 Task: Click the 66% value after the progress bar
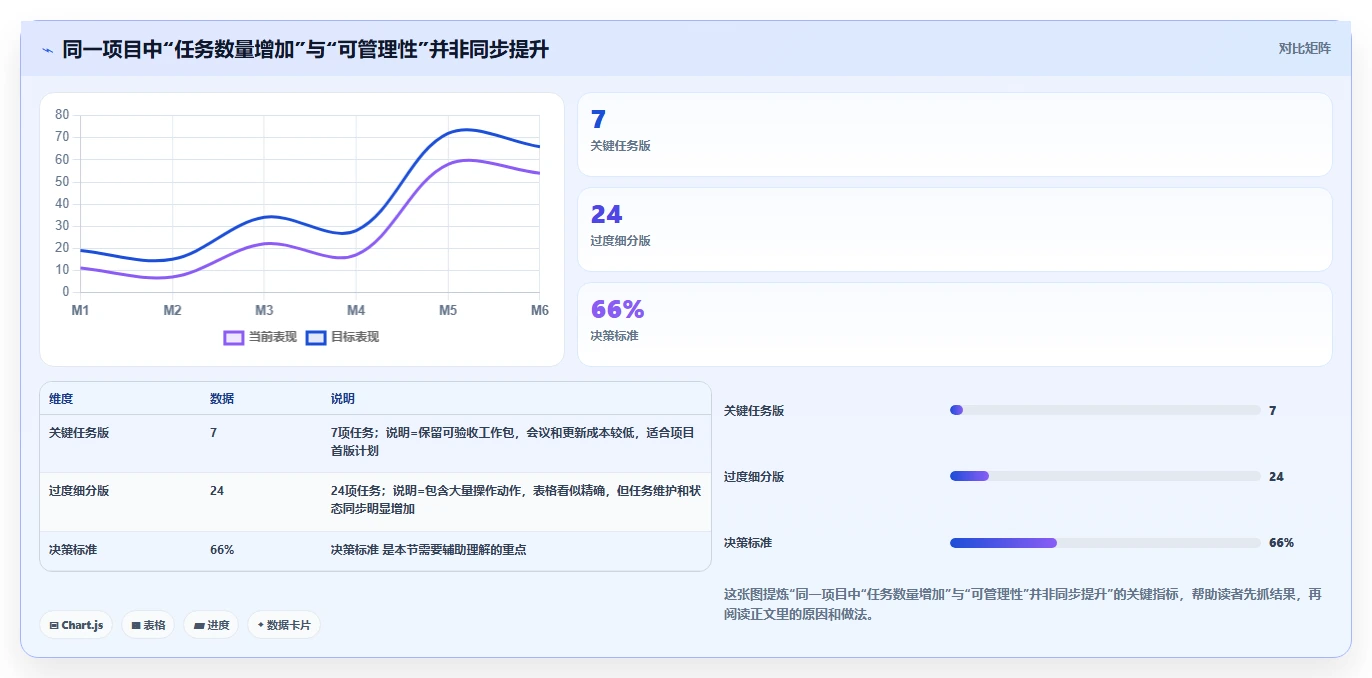click(1281, 543)
